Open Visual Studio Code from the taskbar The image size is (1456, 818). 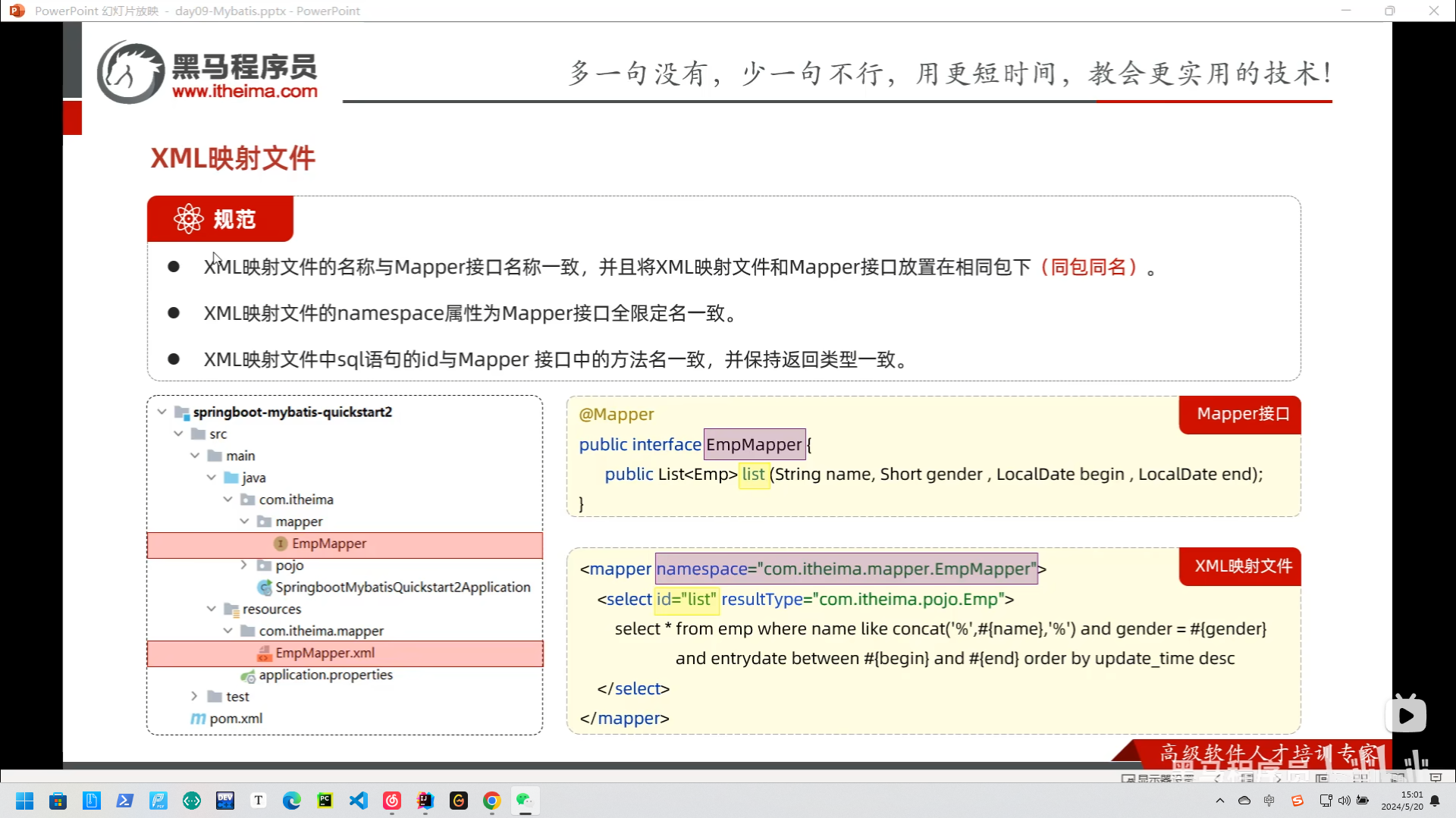(x=359, y=801)
